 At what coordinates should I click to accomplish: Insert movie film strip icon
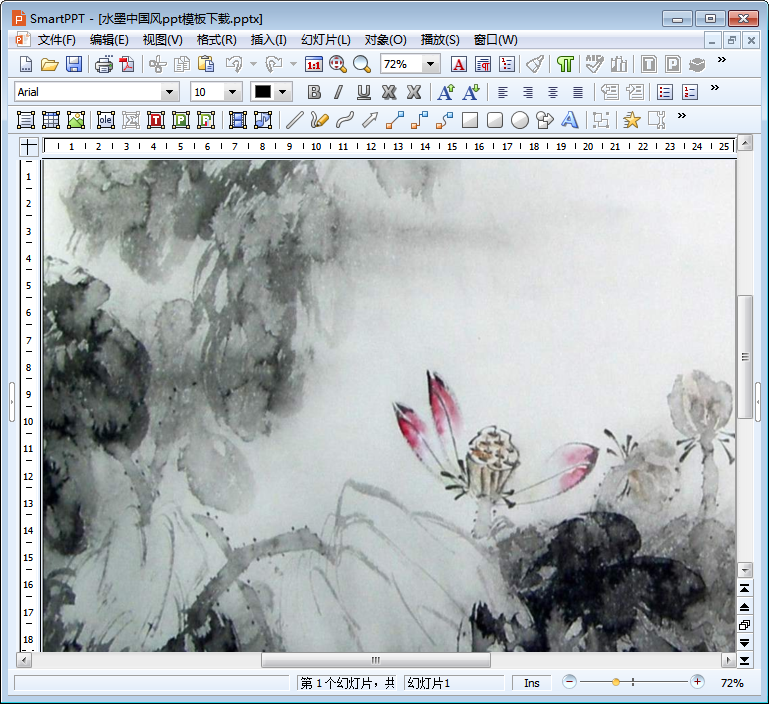point(238,120)
